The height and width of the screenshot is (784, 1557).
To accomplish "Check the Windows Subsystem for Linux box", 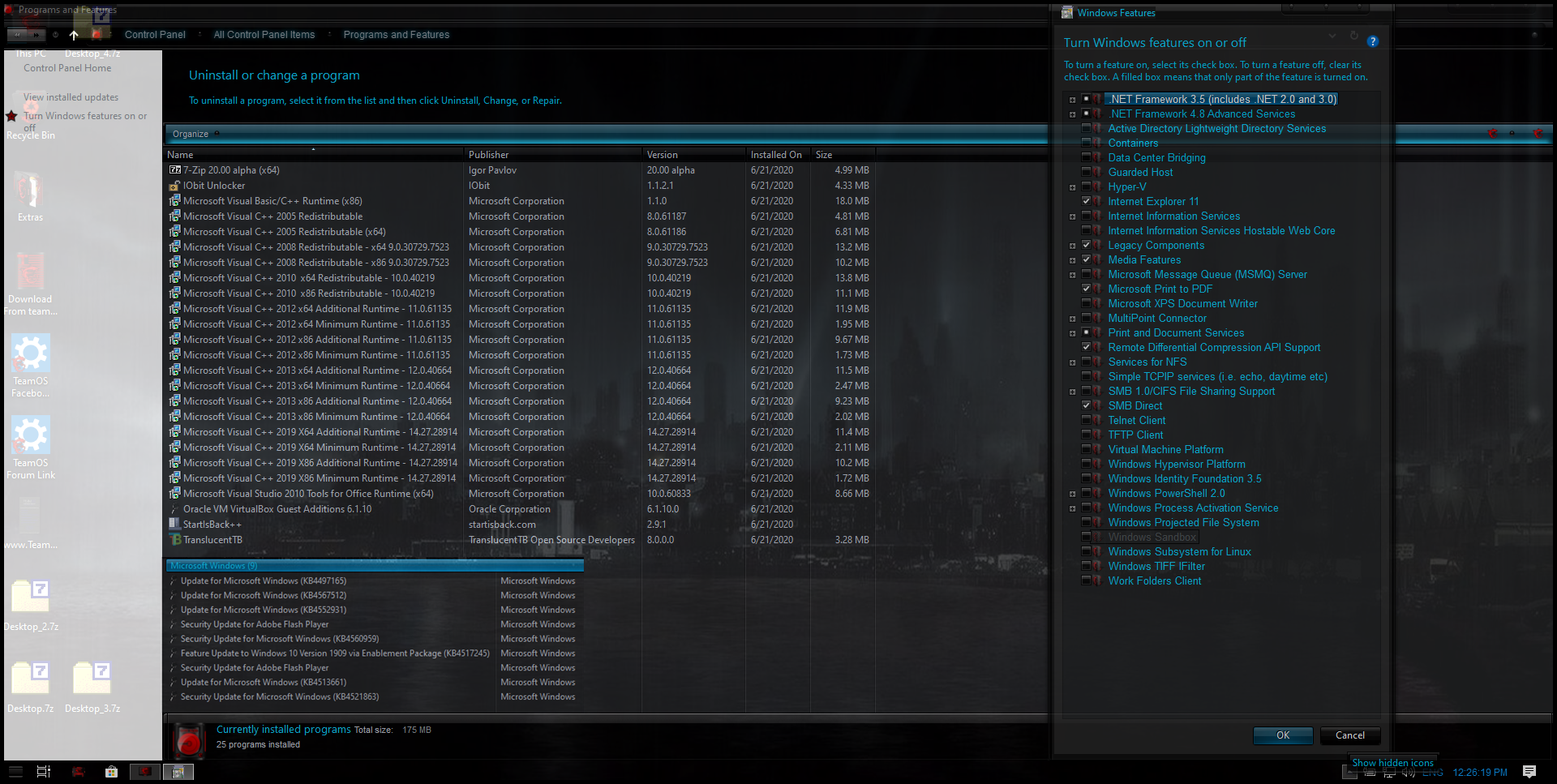I will 1086,552.
